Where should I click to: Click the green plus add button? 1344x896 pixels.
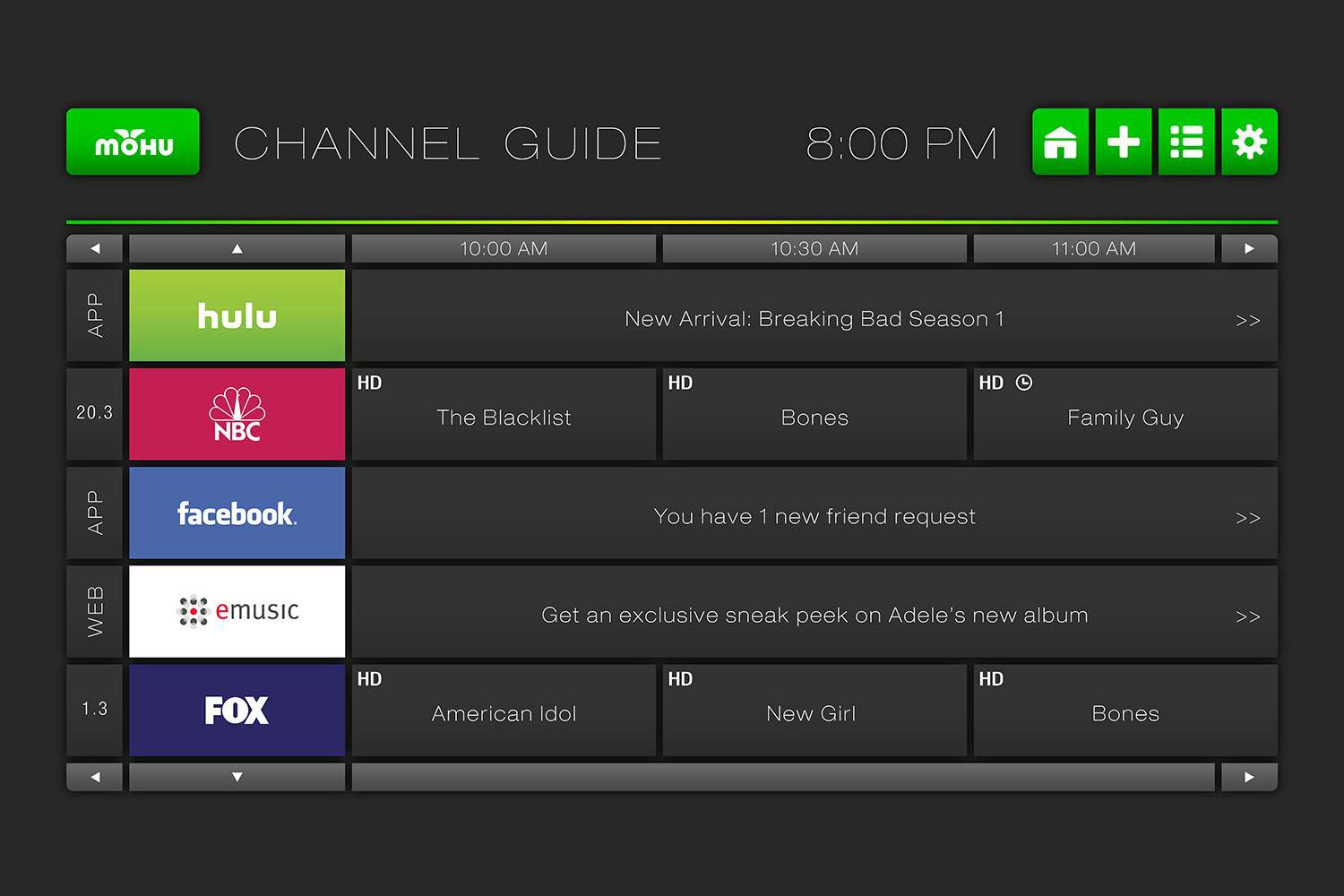point(1124,142)
